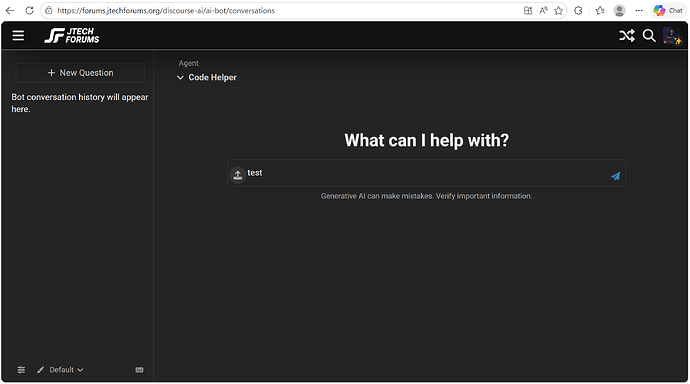The width and height of the screenshot is (690, 384).
Task: Click the keyboard shortcuts icon
Action: coord(139,370)
